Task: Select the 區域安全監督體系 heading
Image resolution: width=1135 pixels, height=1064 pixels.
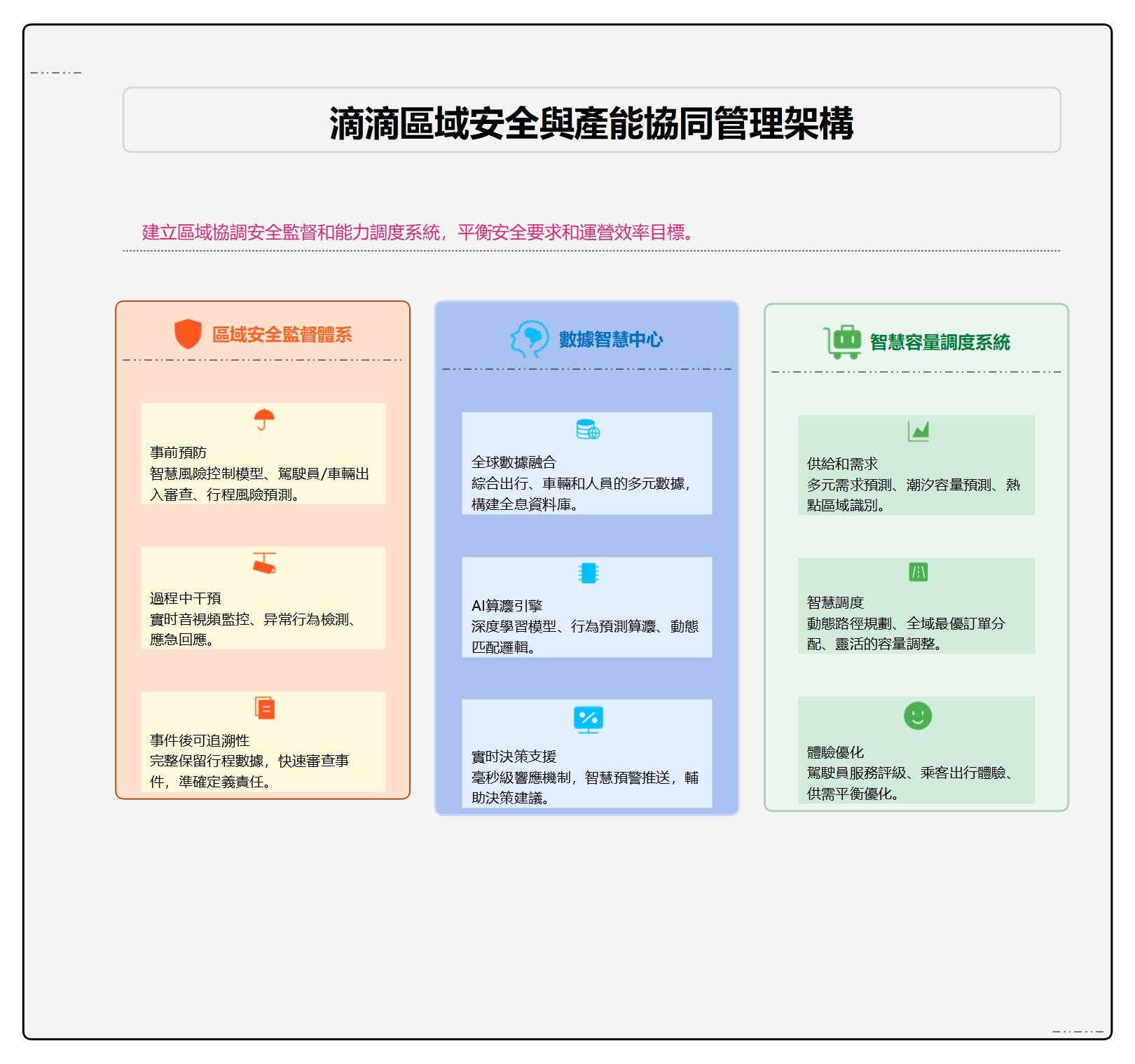Action: (282, 335)
